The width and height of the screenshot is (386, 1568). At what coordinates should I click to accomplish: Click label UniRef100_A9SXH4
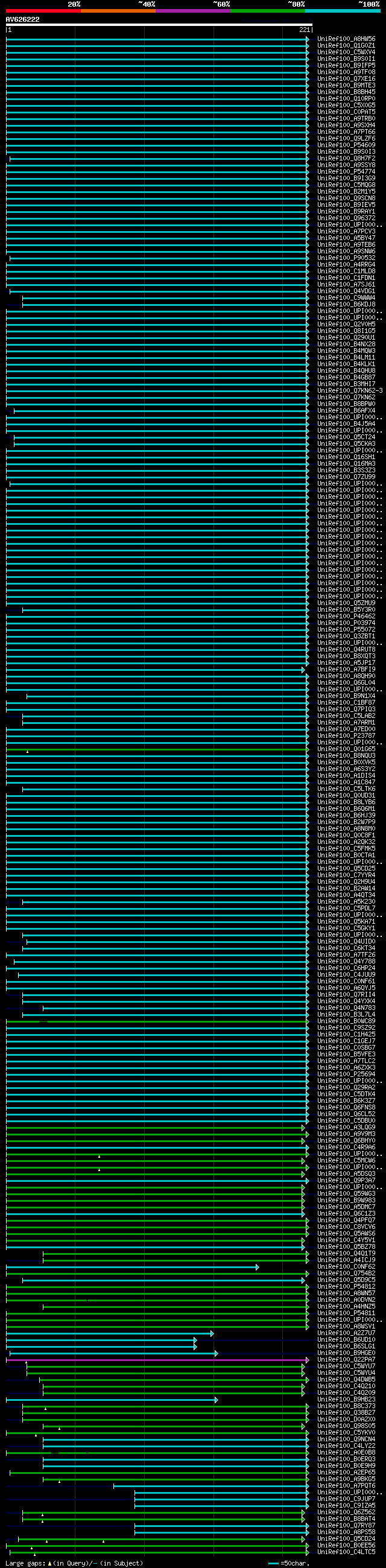(x=346, y=125)
